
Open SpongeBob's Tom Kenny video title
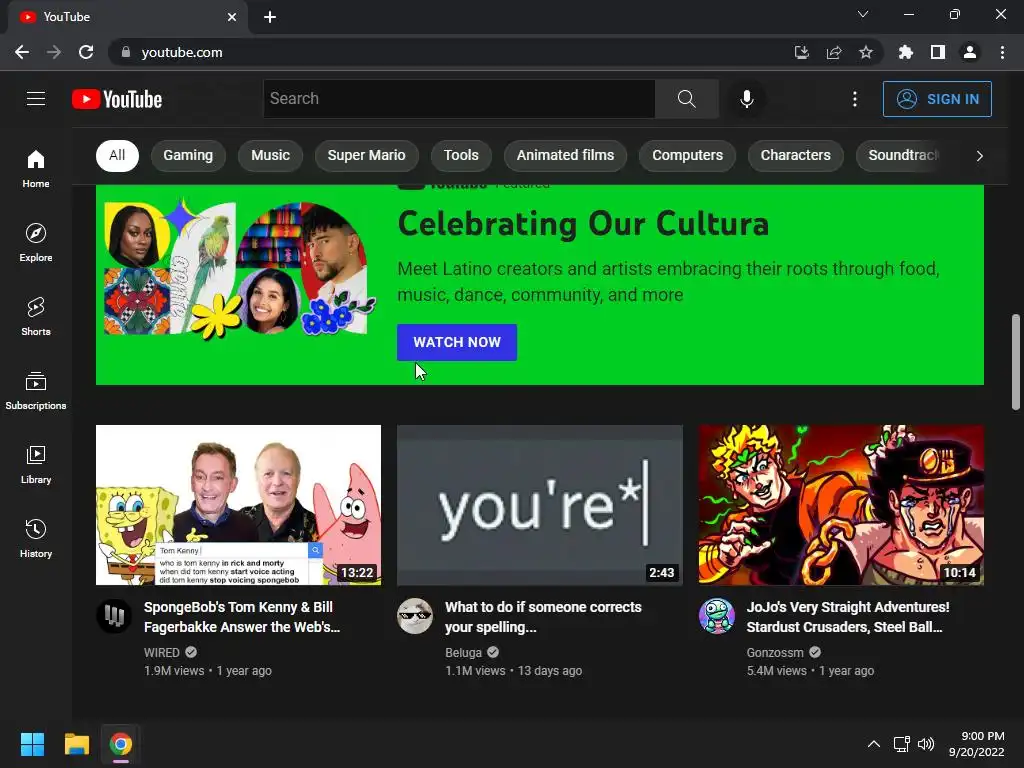click(x=242, y=617)
